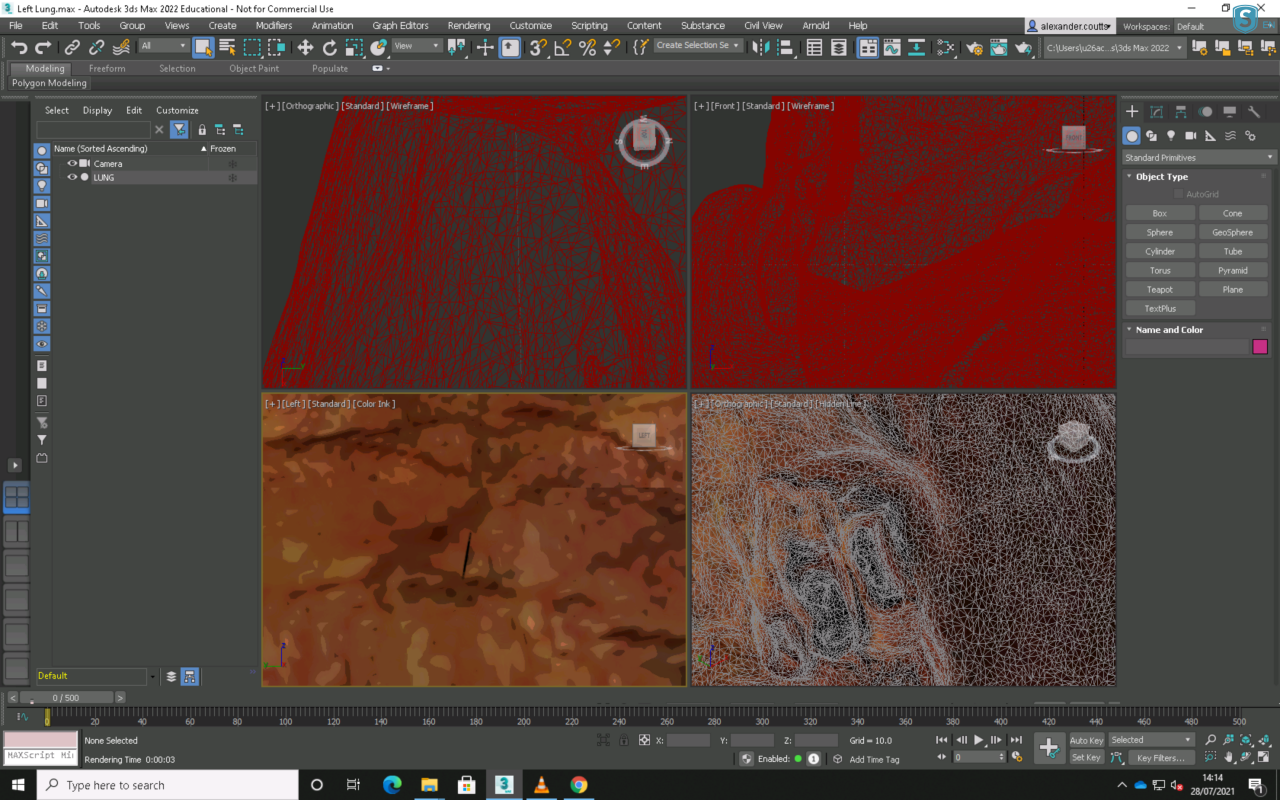The width and height of the screenshot is (1280, 800).
Task: Open the Modifiers menu
Action: [x=273, y=25]
